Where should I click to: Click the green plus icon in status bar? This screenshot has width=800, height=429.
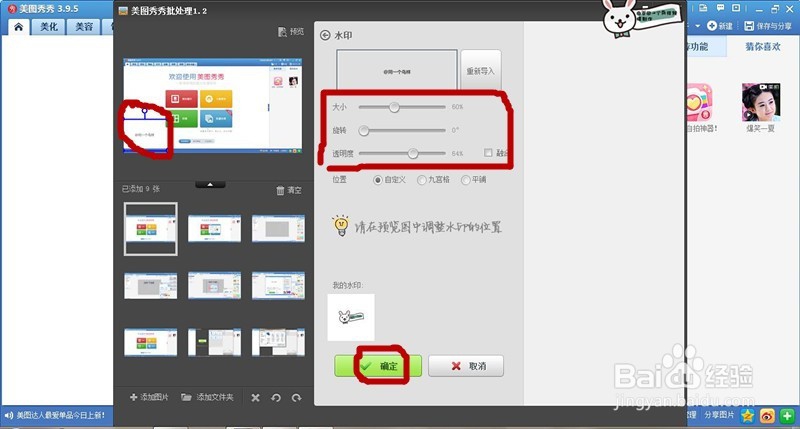pos(787,416)
